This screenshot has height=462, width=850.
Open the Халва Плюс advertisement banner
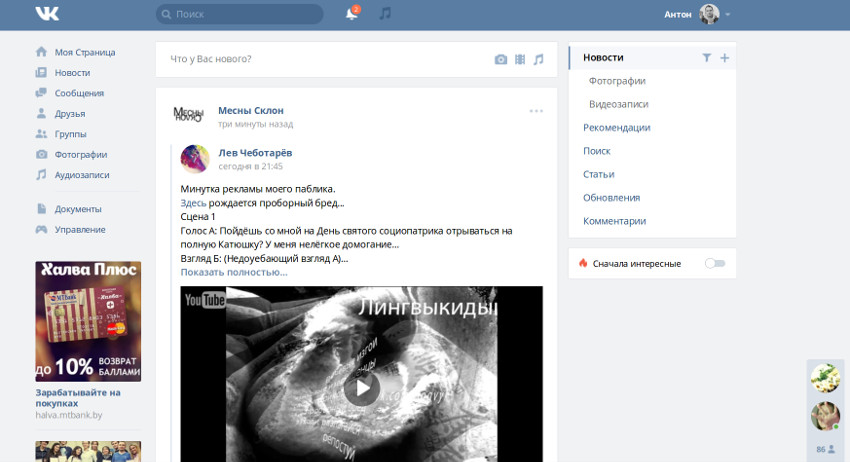click(88, 321)
